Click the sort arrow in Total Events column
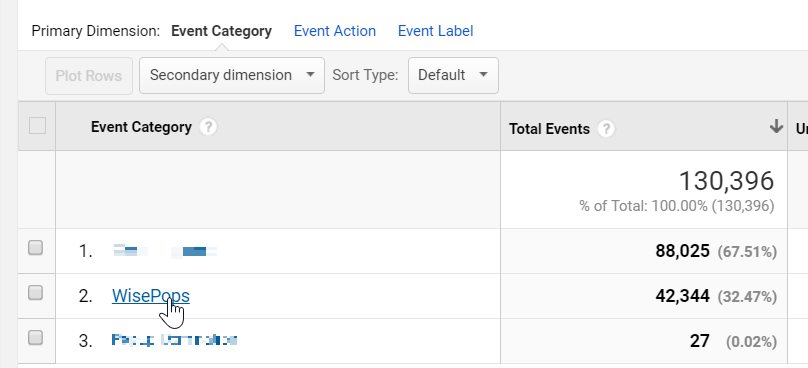 pyautogui.click(x=776, y=127)
